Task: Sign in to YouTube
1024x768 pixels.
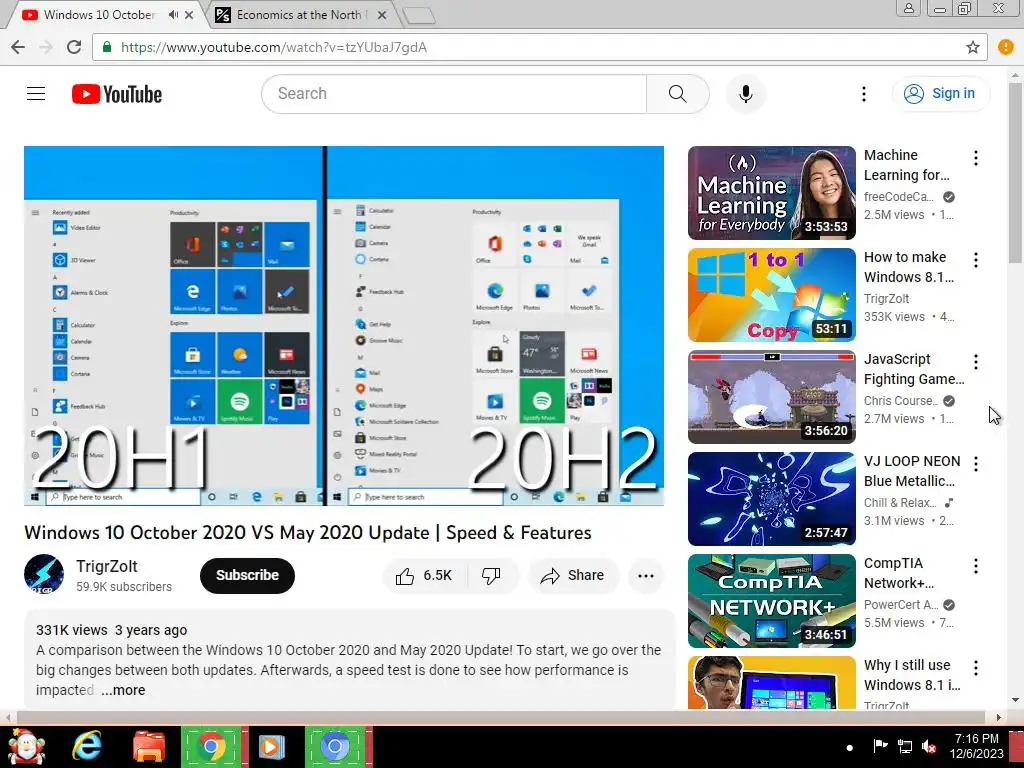Action: [940, 93]
